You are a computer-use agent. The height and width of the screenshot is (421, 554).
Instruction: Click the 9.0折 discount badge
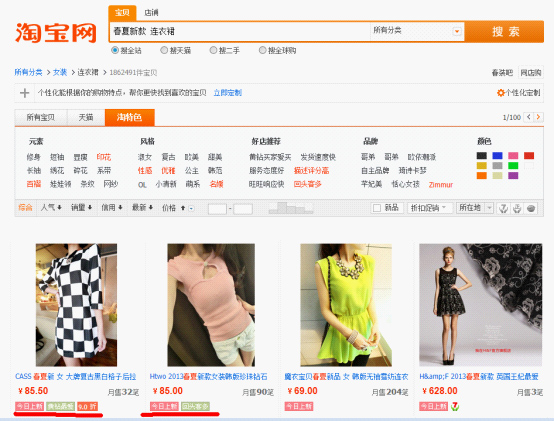pos(87,407)
